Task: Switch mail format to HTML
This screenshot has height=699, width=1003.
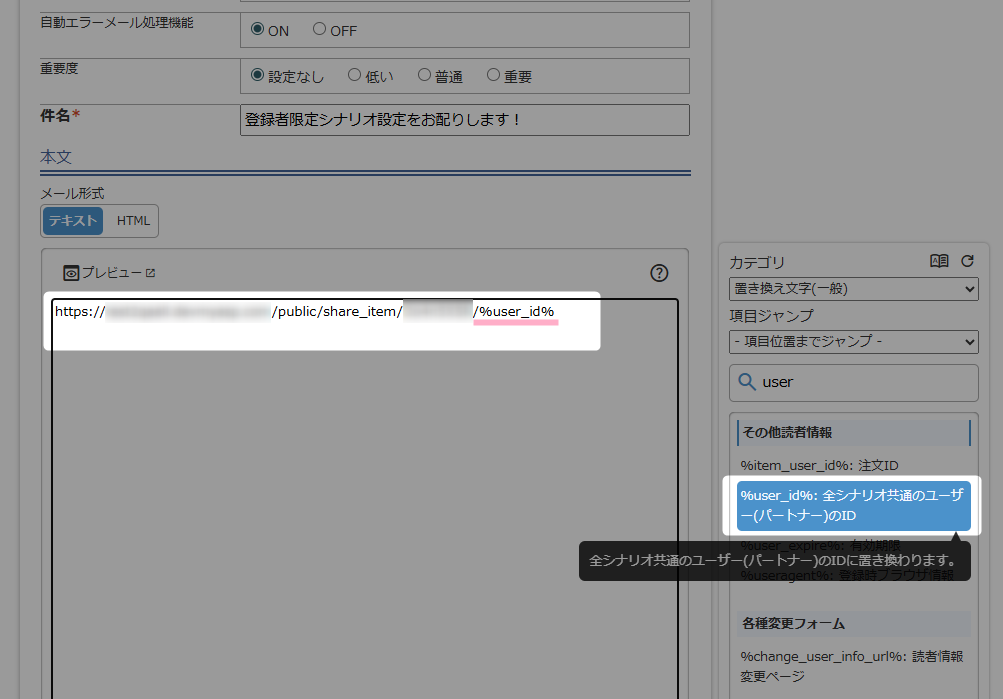Action: pyautogui.click(x=133, y=221)
